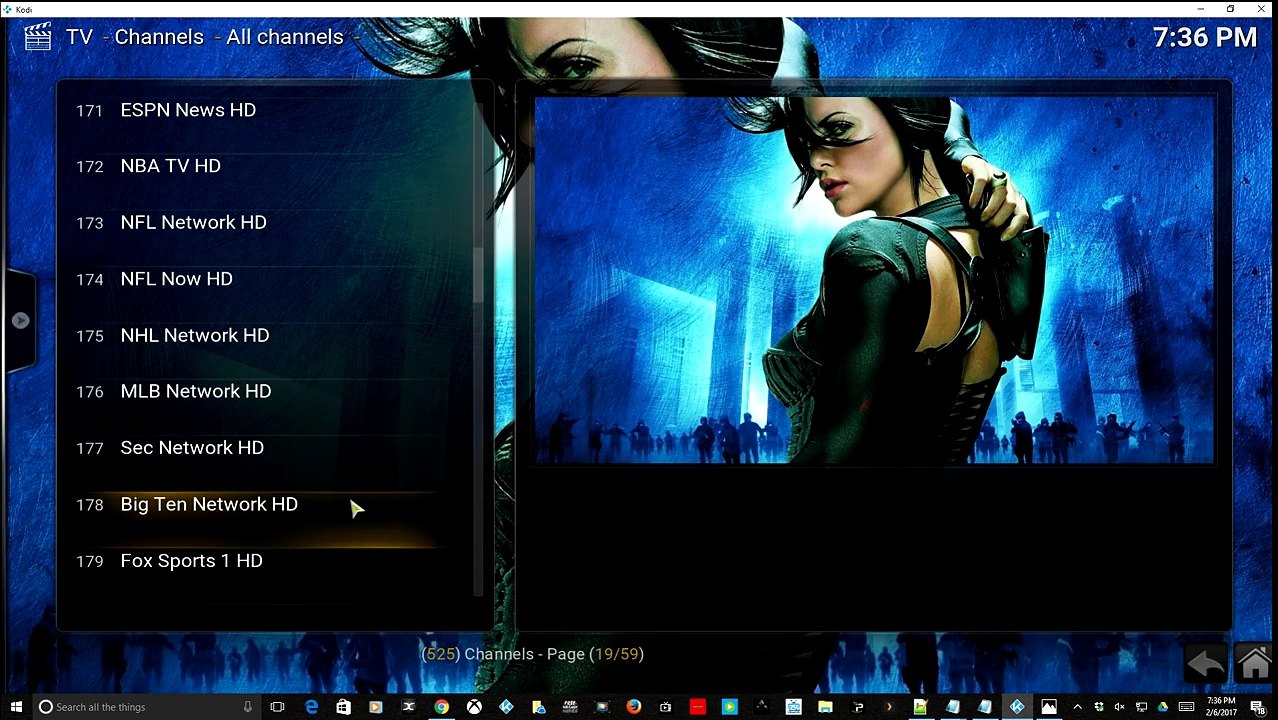This screenshot has width=1278, height=720.
Task: Open Google Chrome from taskbar
Action: 441,707
